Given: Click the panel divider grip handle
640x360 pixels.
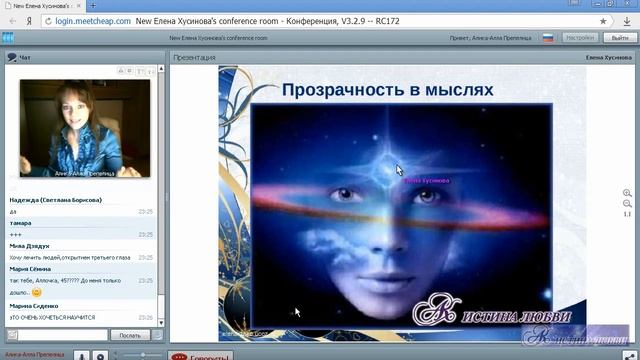Looking at the screenshot, I should coord(167,197).
